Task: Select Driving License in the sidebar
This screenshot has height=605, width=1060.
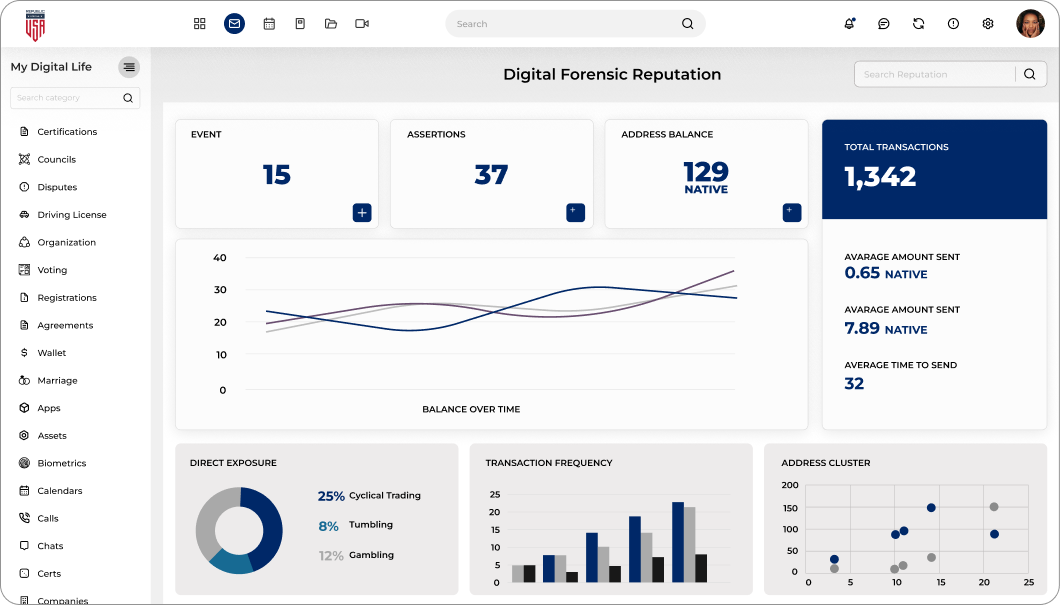Action: click(71, 215)
